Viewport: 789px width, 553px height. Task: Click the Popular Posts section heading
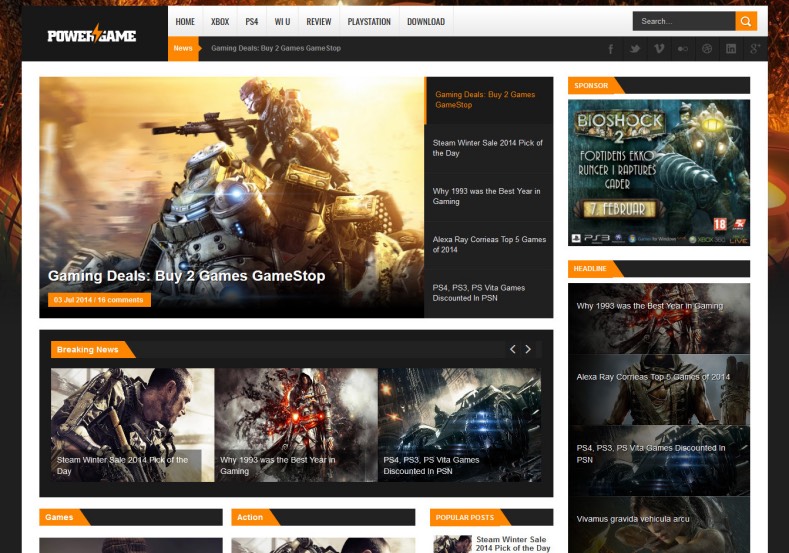click(464, 517)
